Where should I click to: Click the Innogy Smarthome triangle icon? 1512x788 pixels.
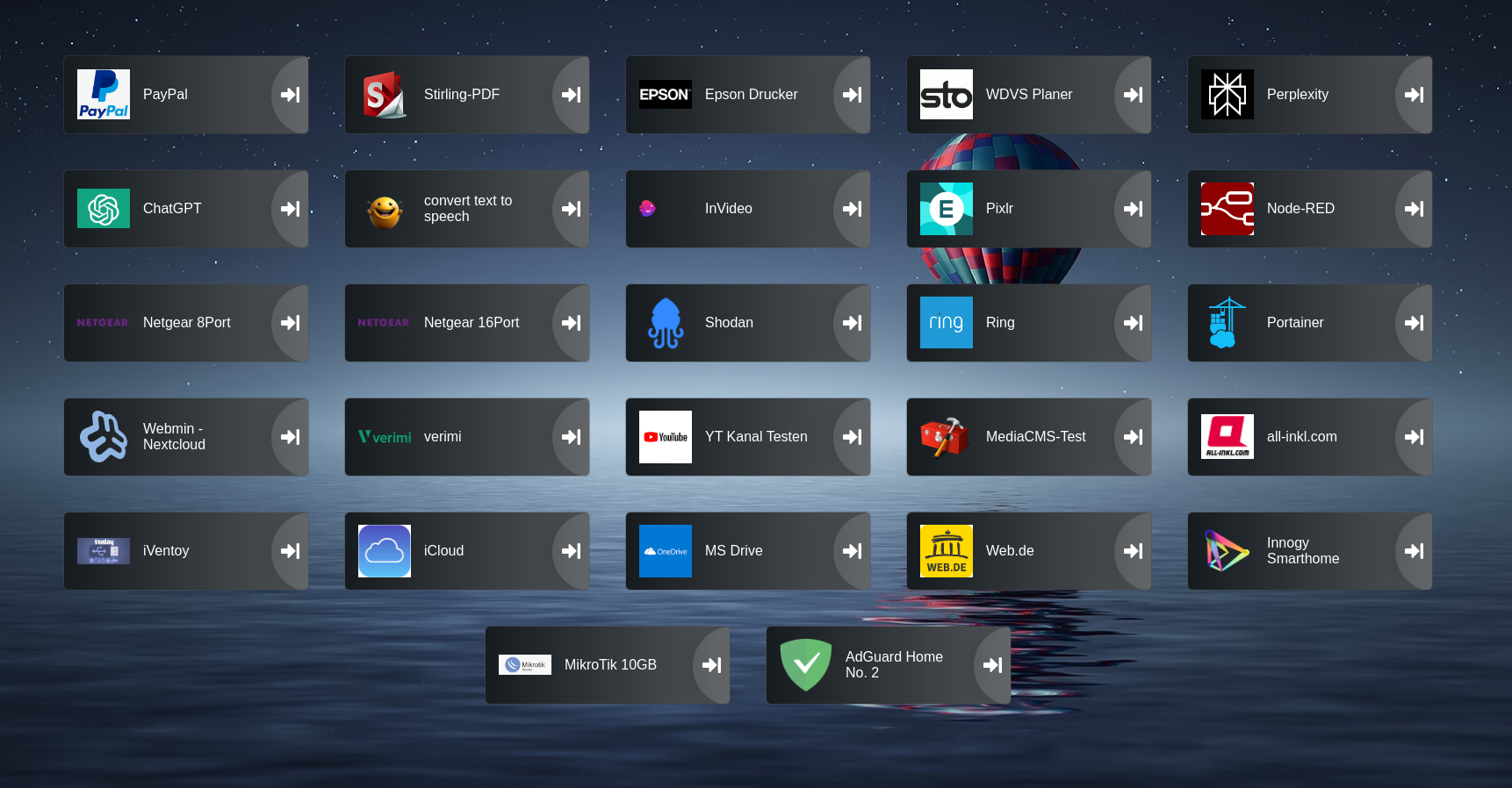(x=1228, y=551)
